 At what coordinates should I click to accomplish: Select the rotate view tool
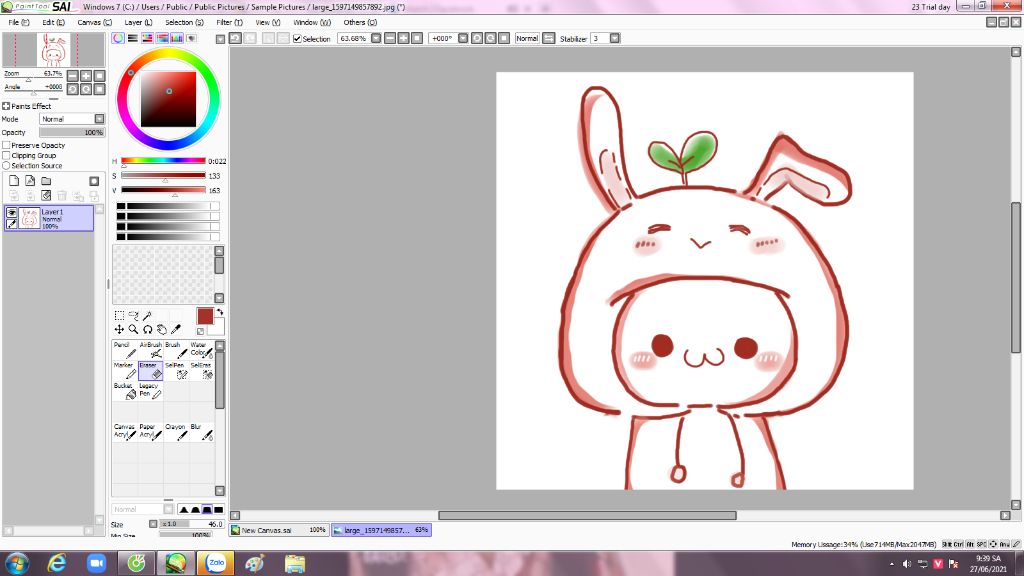pos(148,330)
